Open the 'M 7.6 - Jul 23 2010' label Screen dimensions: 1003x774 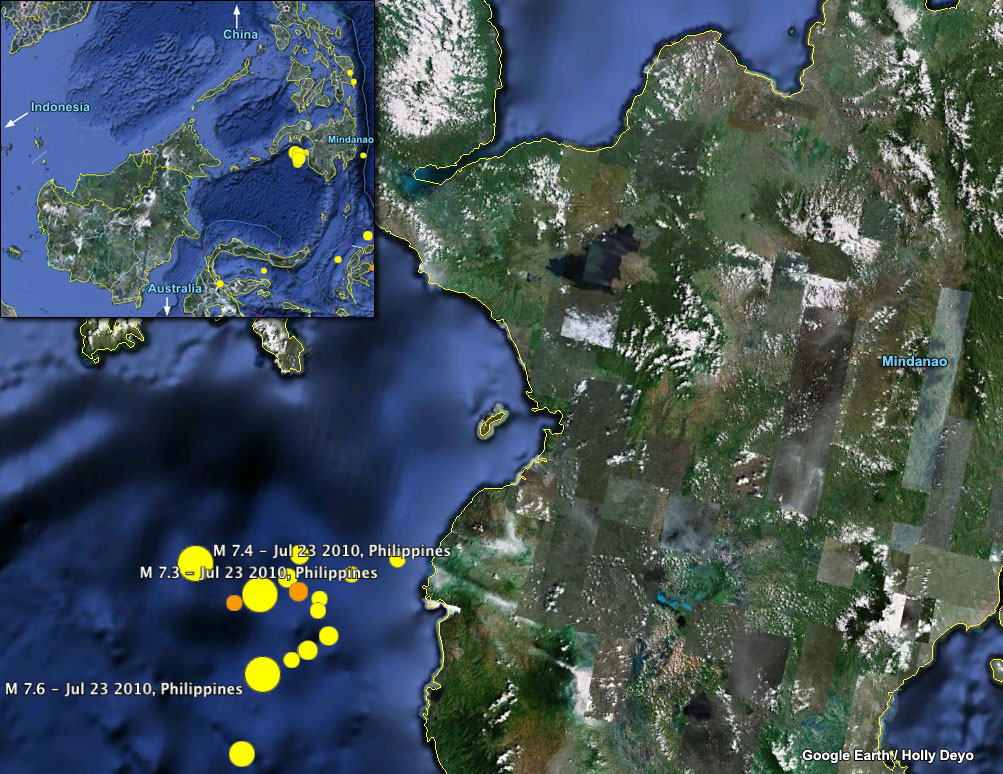[x=124, y=689]
